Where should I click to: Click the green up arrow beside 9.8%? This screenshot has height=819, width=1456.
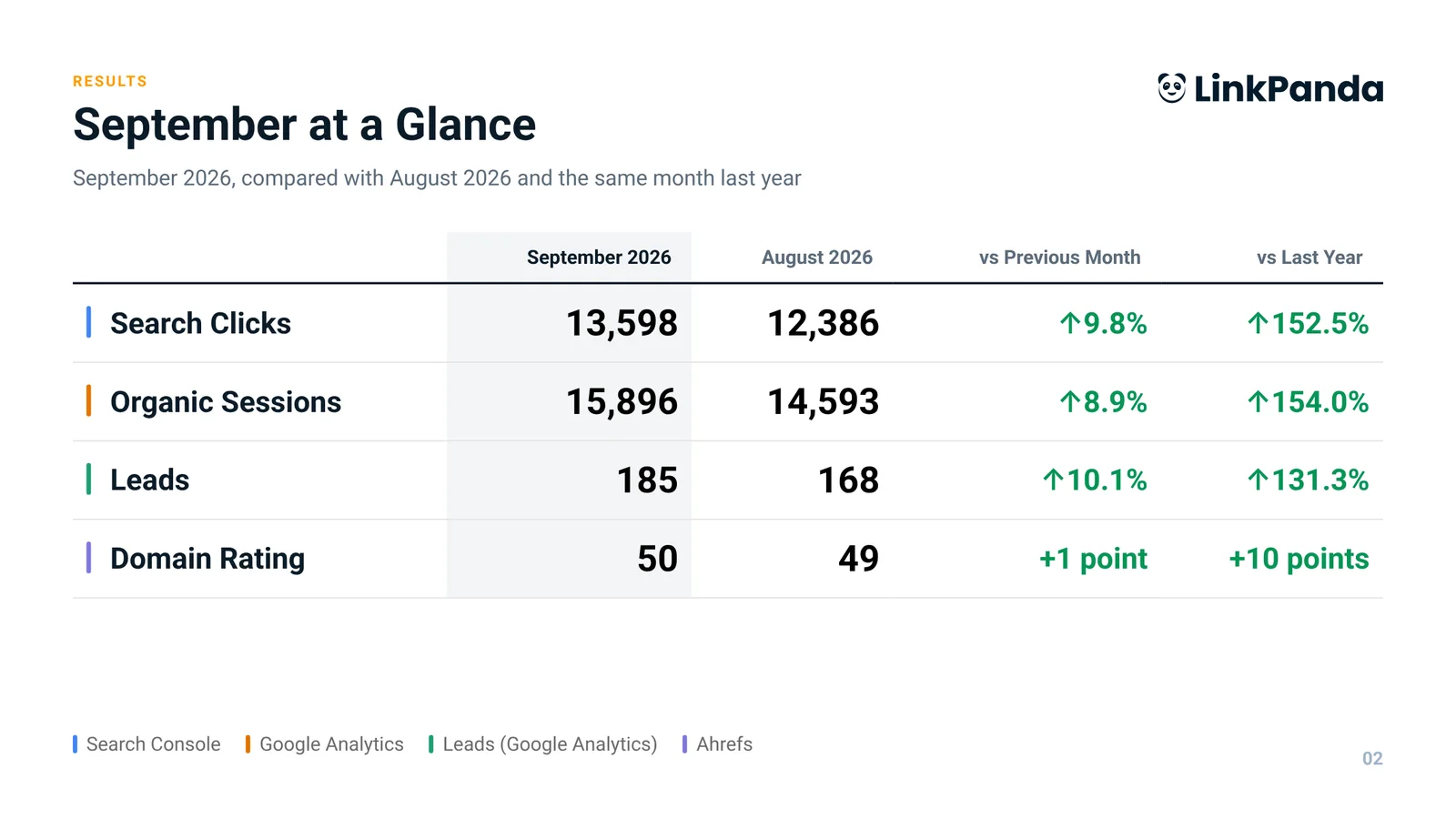click(x=1070, y=323)
